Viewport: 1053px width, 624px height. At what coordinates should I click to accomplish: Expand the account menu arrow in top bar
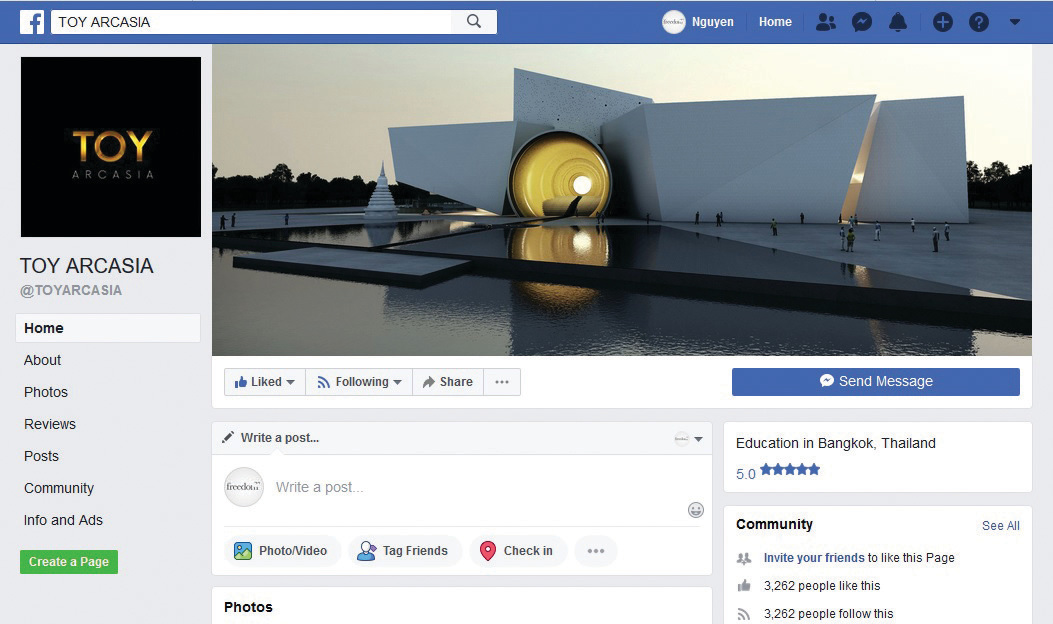click(x=1014, y=22)
